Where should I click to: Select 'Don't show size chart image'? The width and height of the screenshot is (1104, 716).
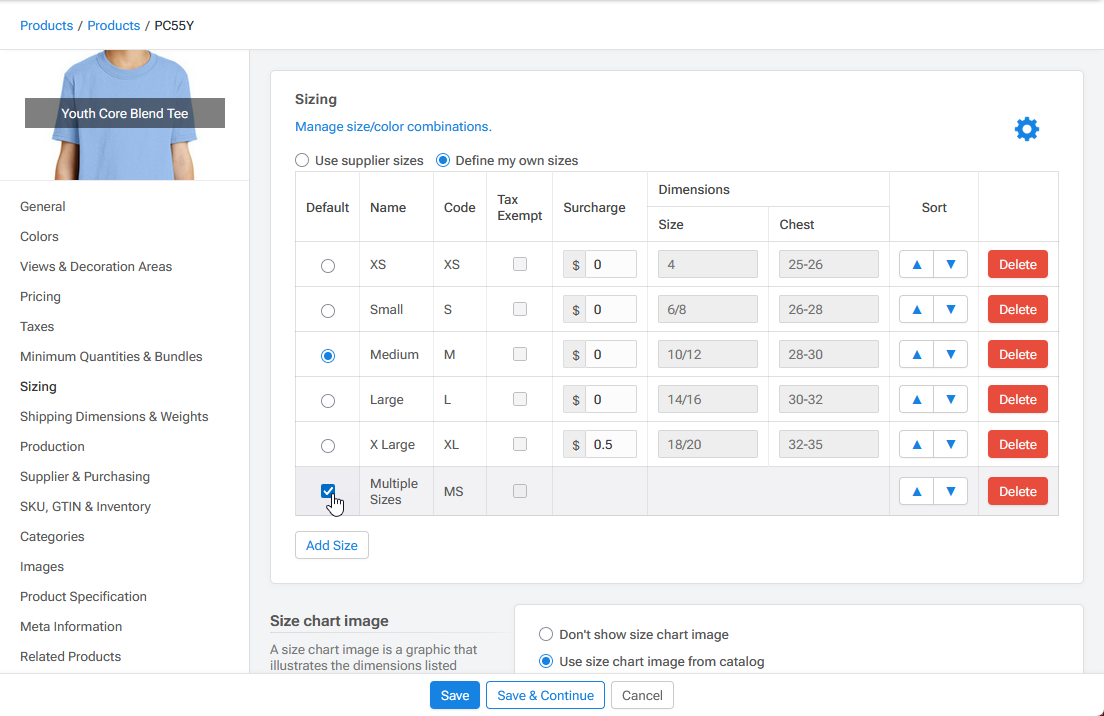[546, 633]
